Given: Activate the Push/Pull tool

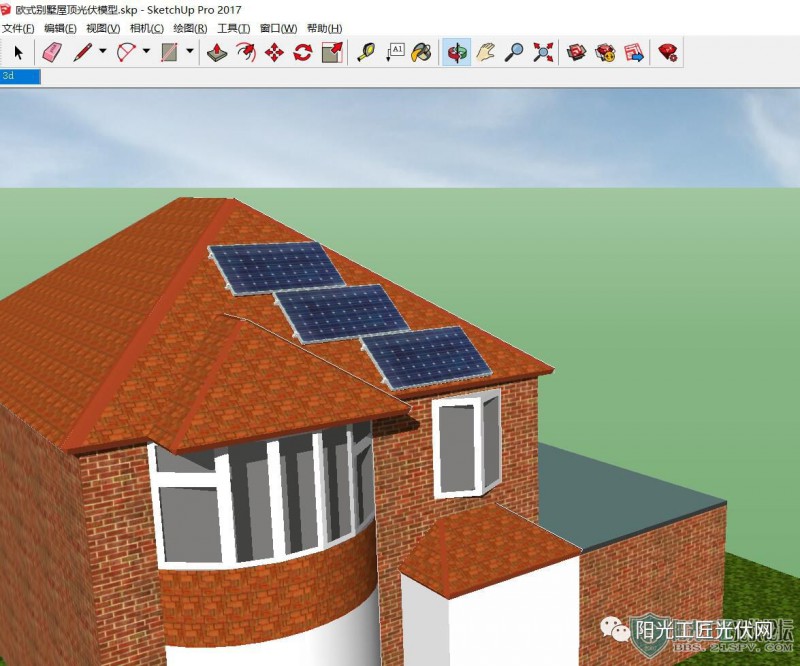Looking at the screenshot, I should [217, 52].
